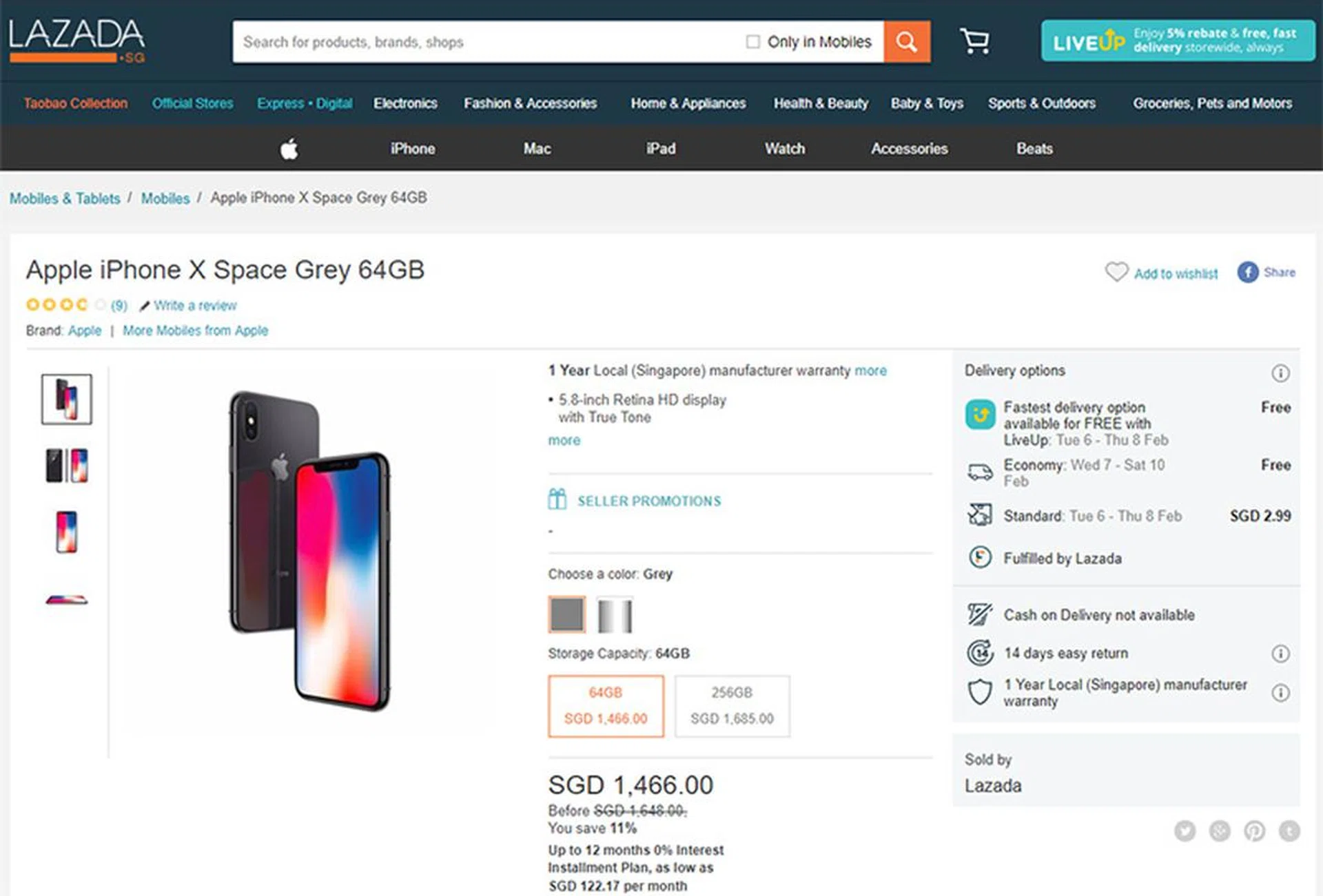This screenshot has height=896, width=1323.
Task: Click the search products input field
Action: [482, 42]
